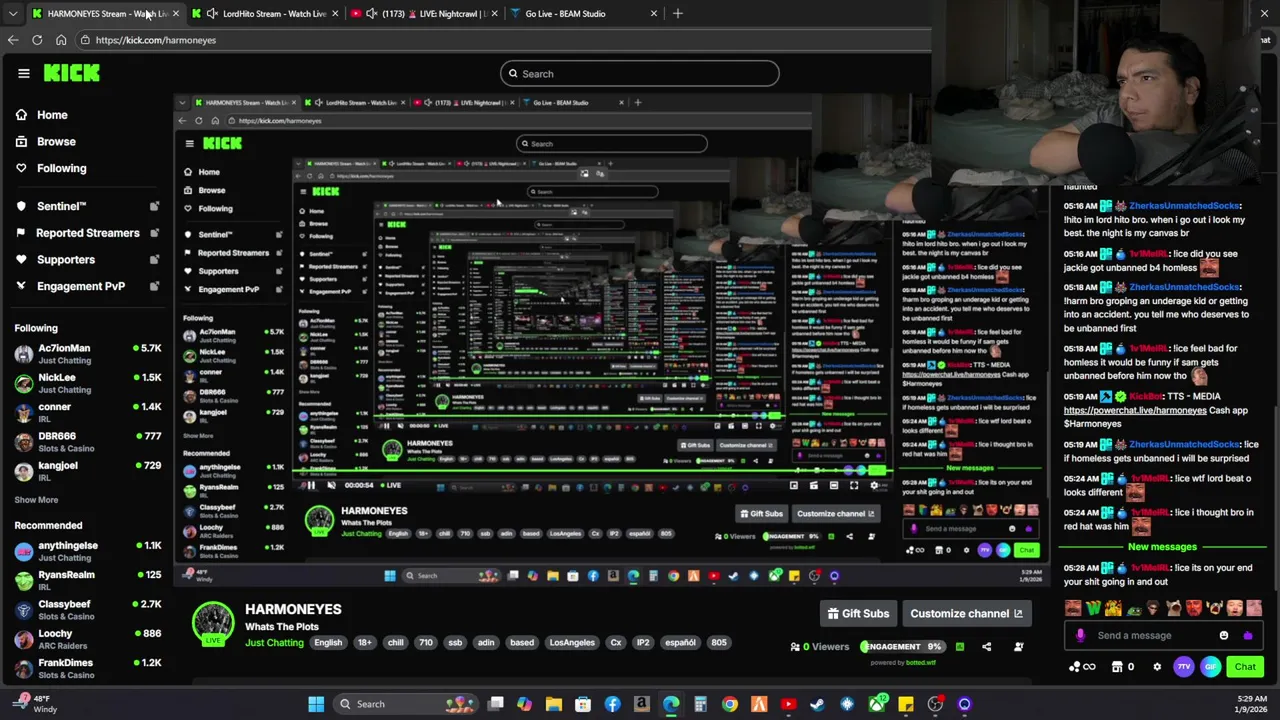Open NickLee channel in Following list

click(88, 383)
